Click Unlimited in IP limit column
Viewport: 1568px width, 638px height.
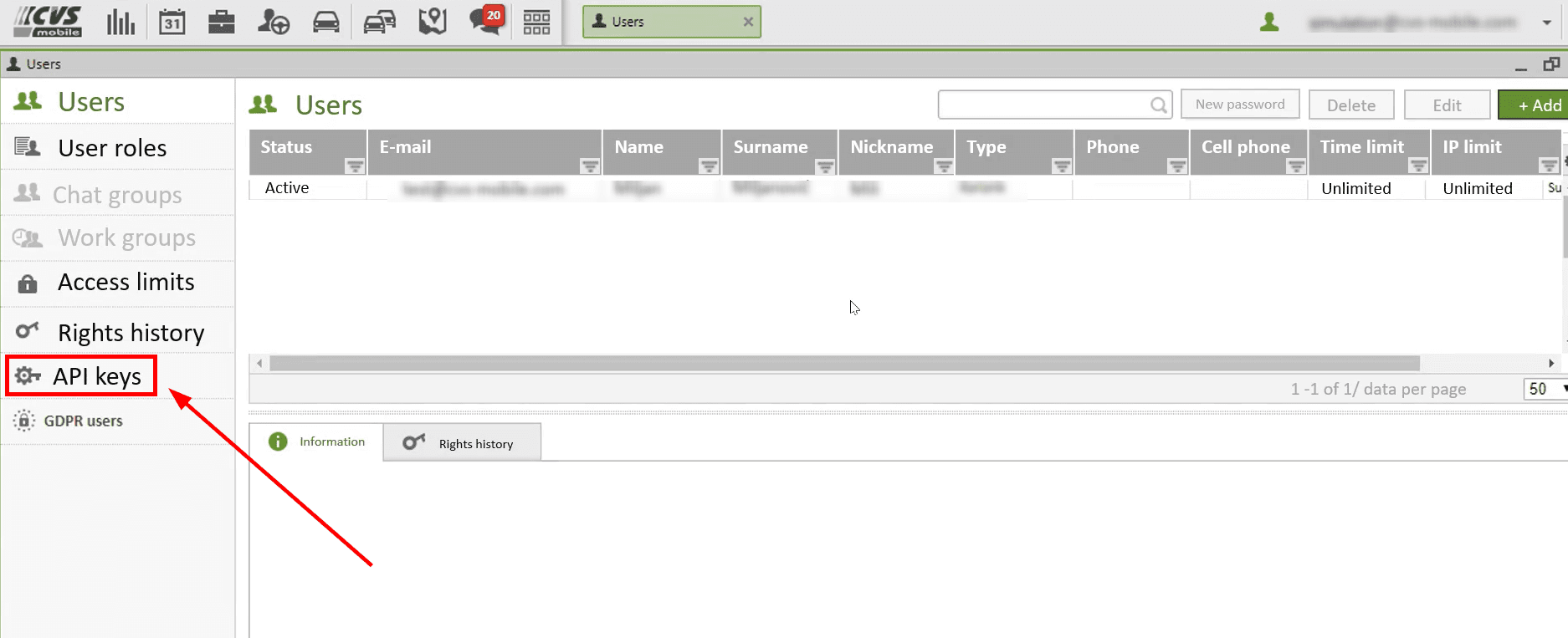click(1478, 189)
